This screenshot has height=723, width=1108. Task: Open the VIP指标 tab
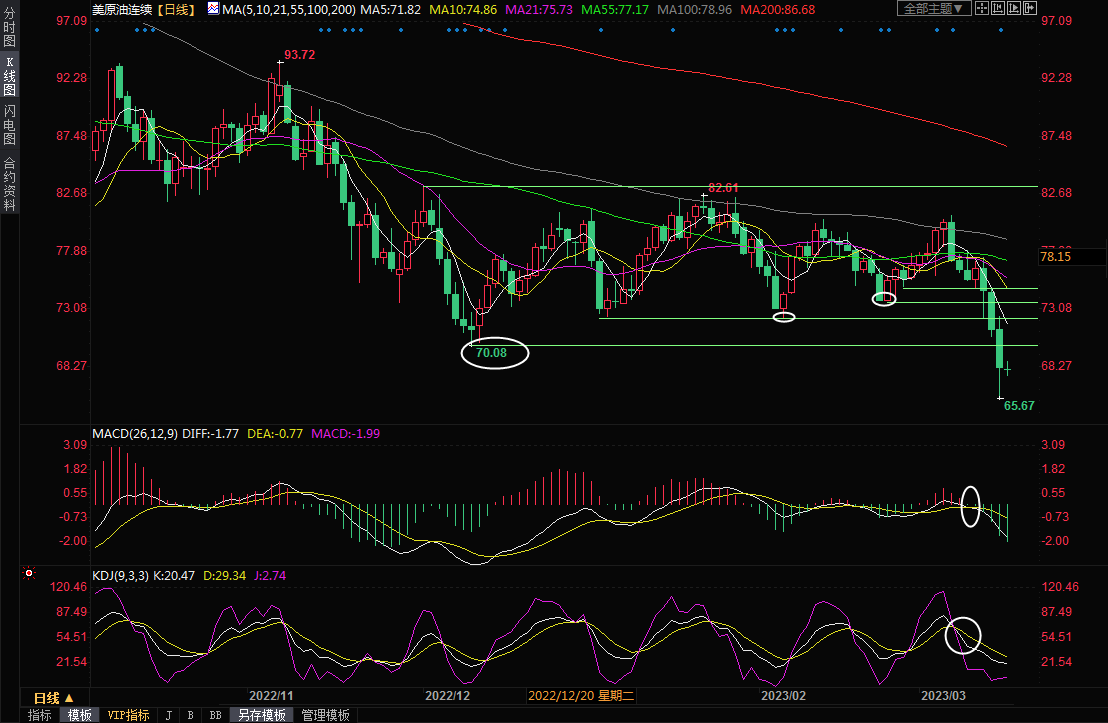click(x=128, y=715)
